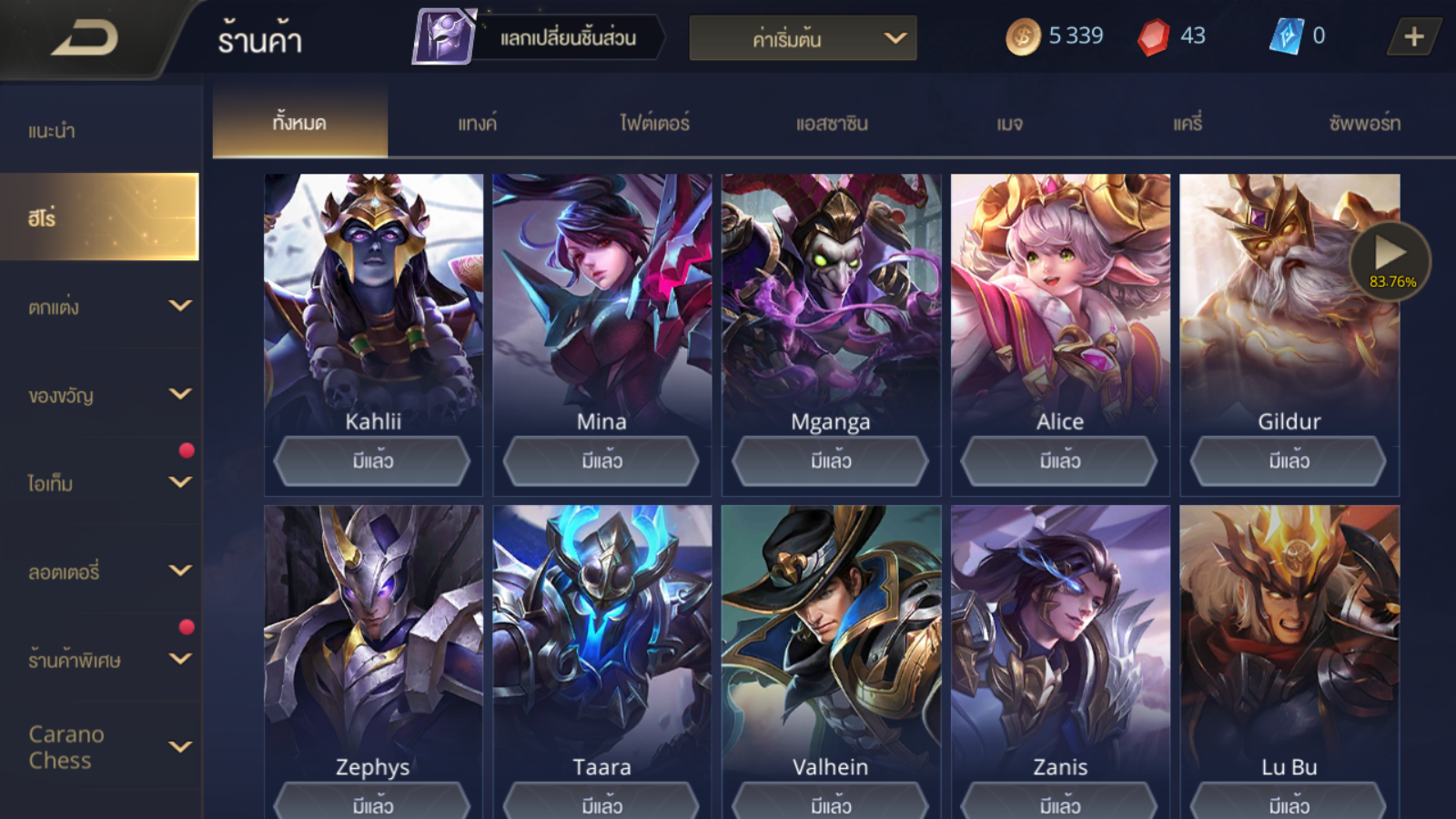Screen dimensions: 1456x819
Task: Switch to the แอสซาซิน hero class tab
Action: tap(832, 123)
